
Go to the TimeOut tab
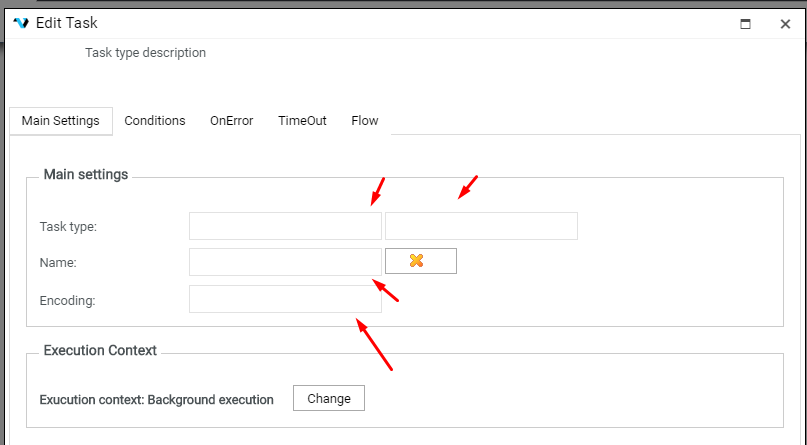(x=302, y=121)
